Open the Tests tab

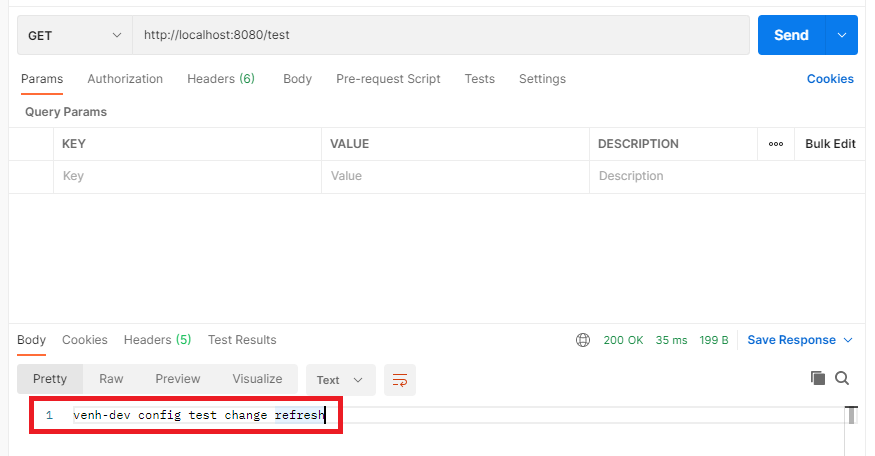(x=480, y=79)
